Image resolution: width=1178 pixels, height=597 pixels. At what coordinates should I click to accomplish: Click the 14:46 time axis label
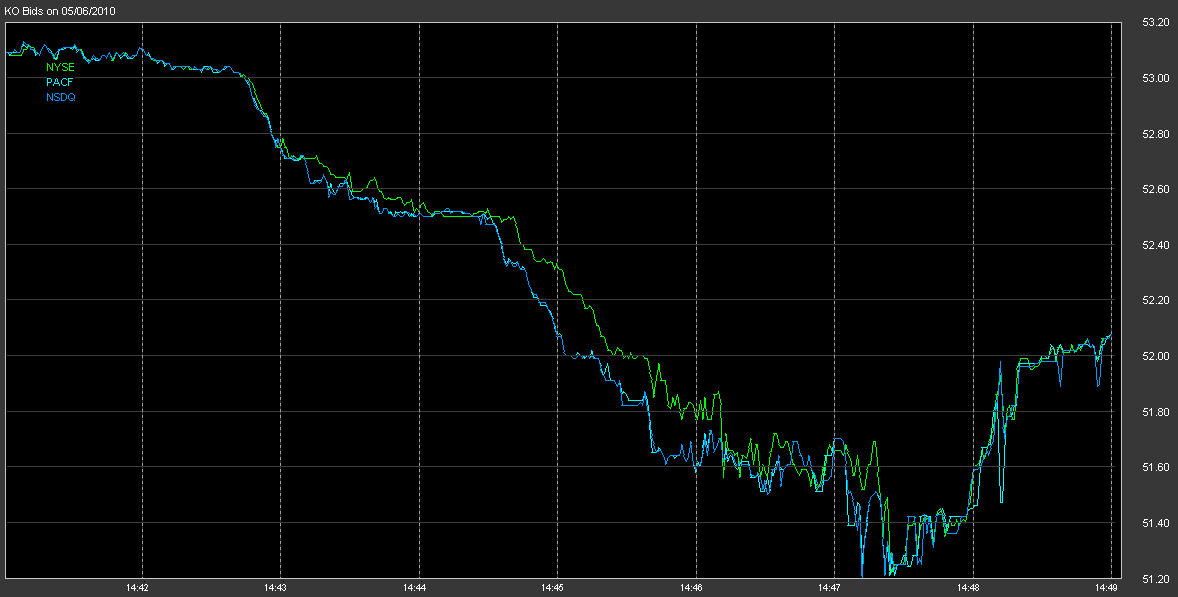pos(691,588)
